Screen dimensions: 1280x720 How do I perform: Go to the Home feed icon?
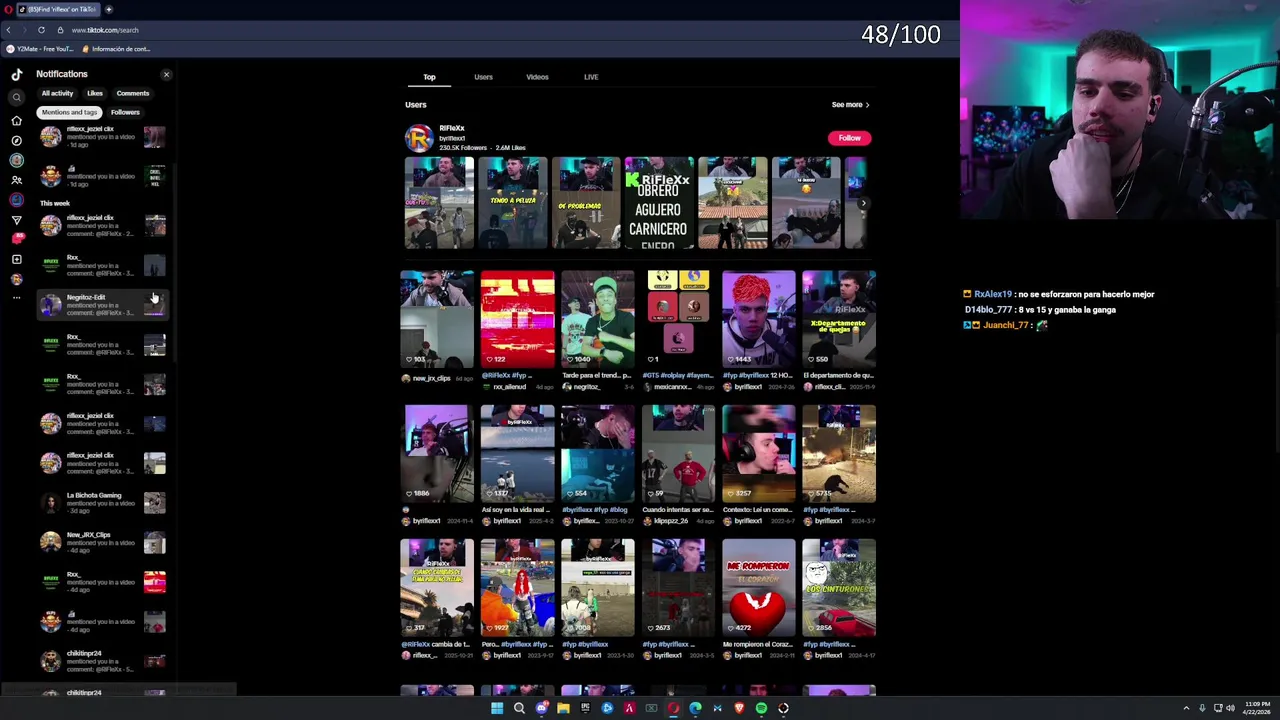tap(16, 120)
